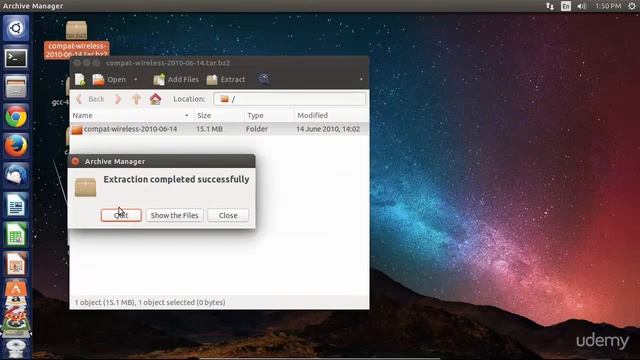This screenshot has height=360, width=640.
Task: Close the main archive window via titlebar button
Action: click(78, 63)
